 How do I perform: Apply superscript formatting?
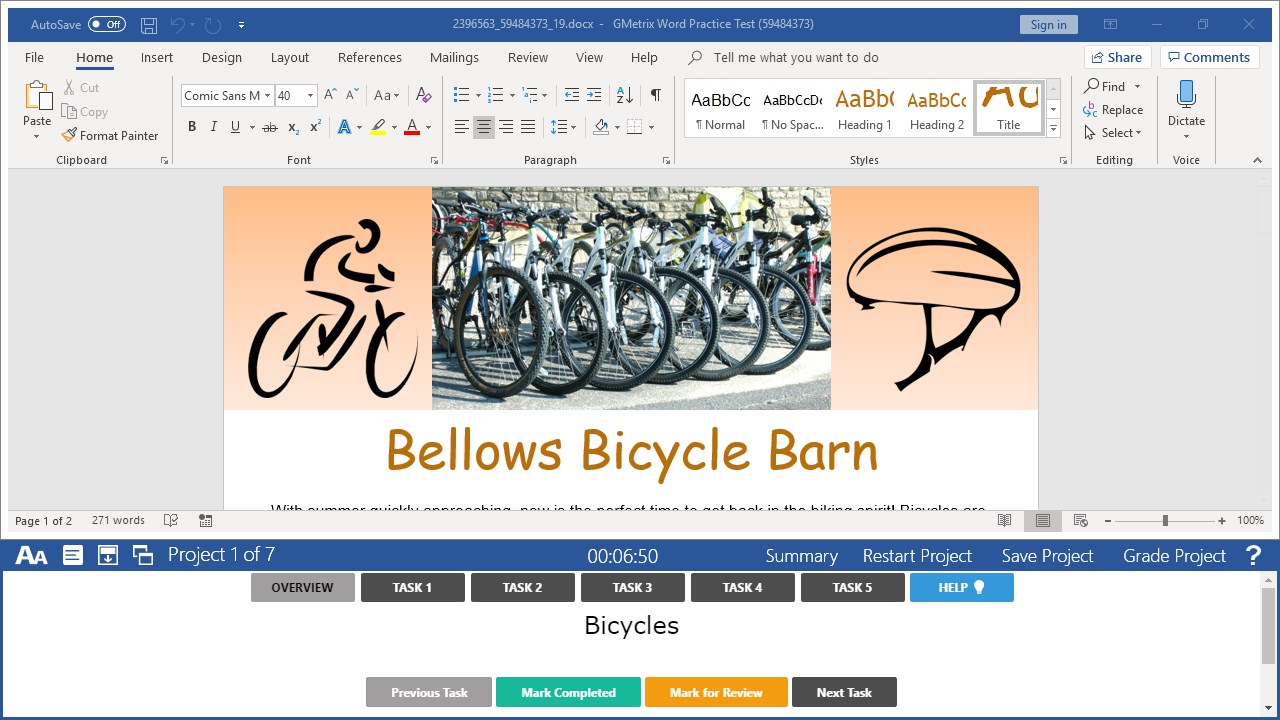click(x=315, y=127)
